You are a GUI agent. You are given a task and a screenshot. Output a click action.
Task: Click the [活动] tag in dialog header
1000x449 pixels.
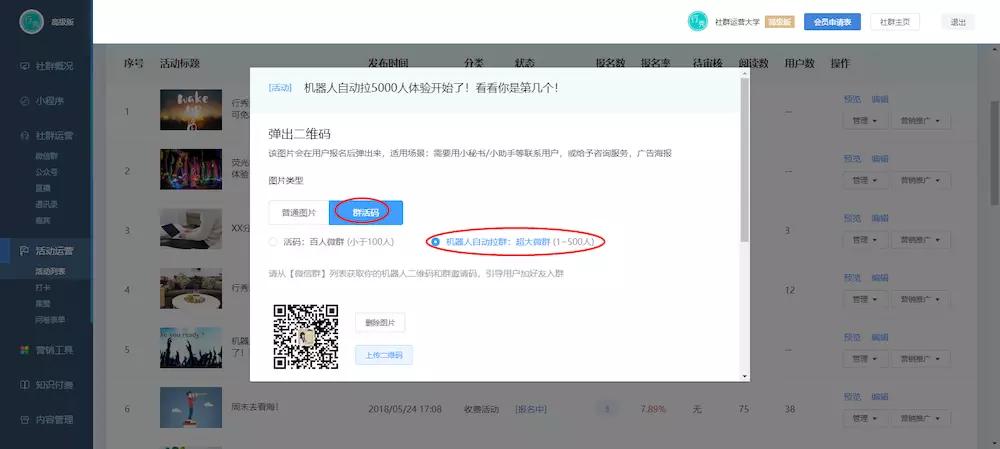pos(280,88)
